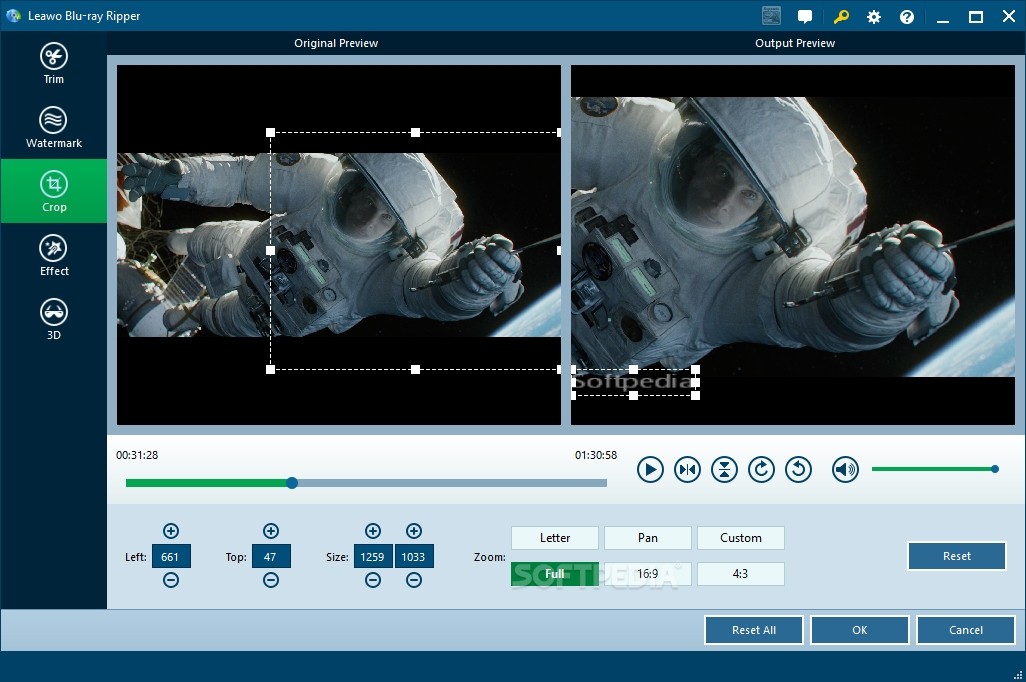Open the Effect tool in sidebar

point(54,255)
